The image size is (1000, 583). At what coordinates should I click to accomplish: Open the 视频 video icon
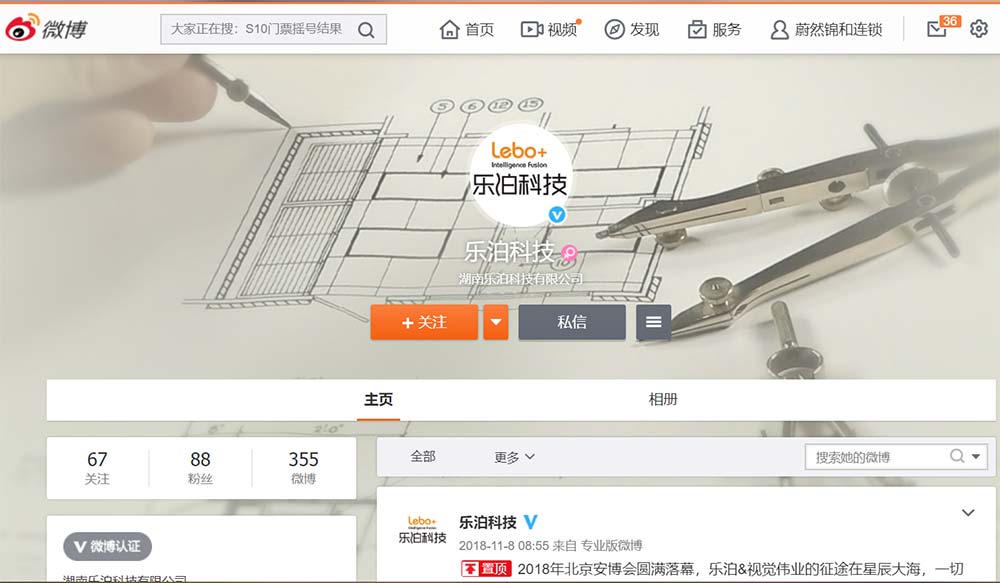coord(531,29)
